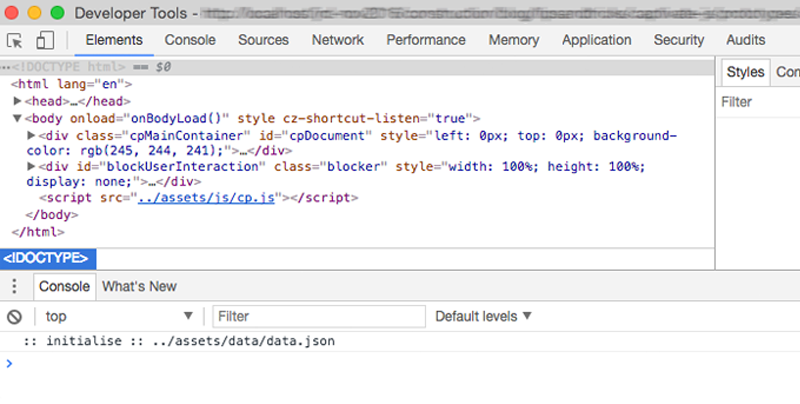The image size is (800, 404).
Task: Collapse the body element node
Action: point(17,118)
